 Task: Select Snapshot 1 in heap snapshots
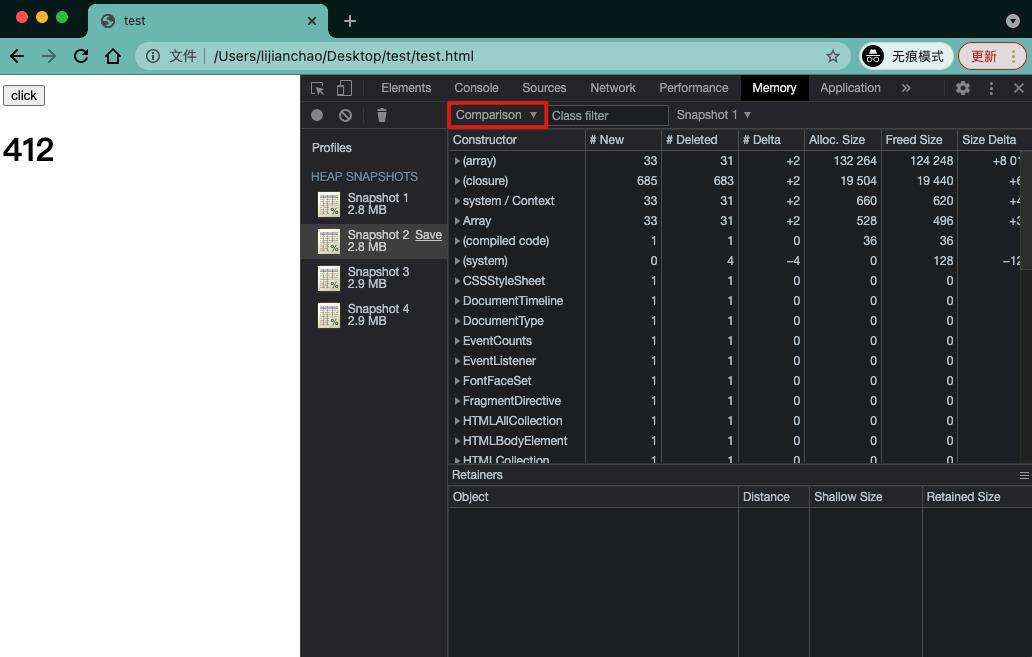374,204
